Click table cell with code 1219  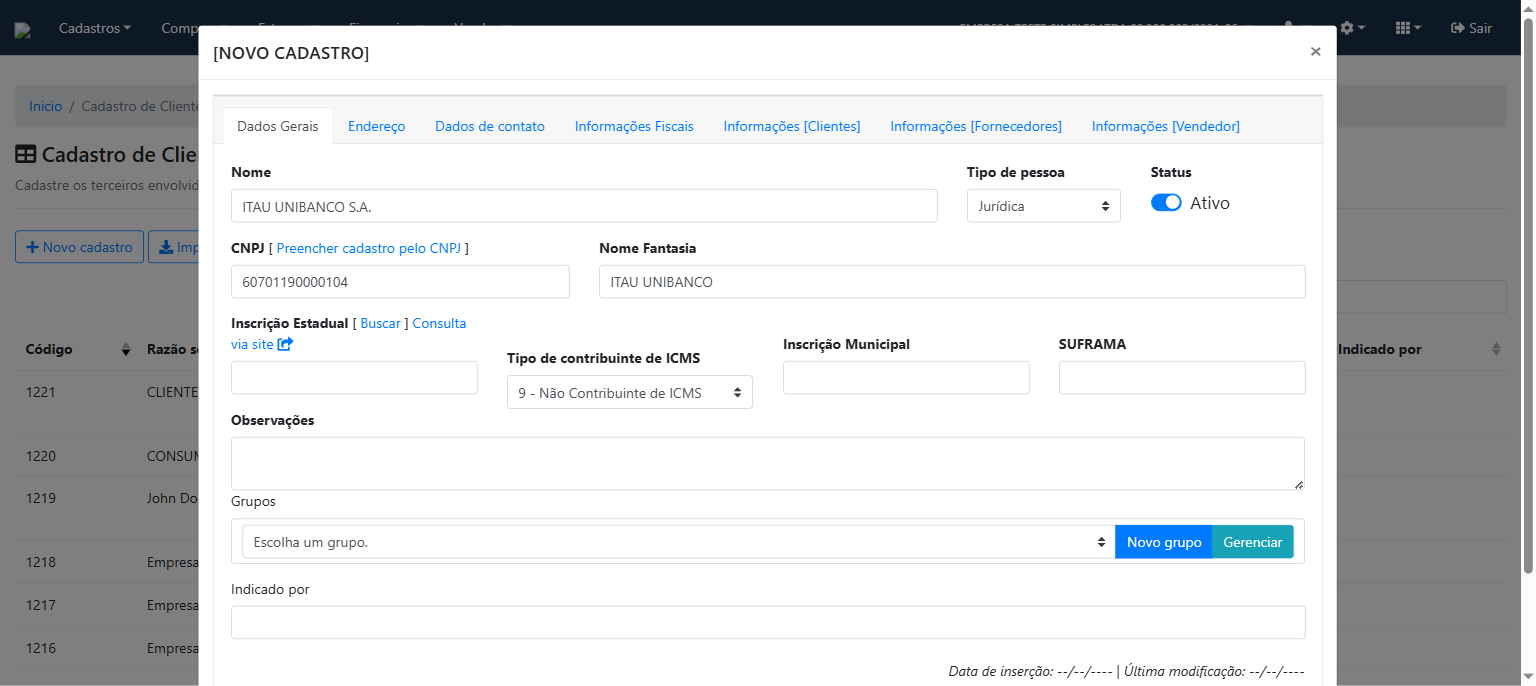click(x=41, y=498)
